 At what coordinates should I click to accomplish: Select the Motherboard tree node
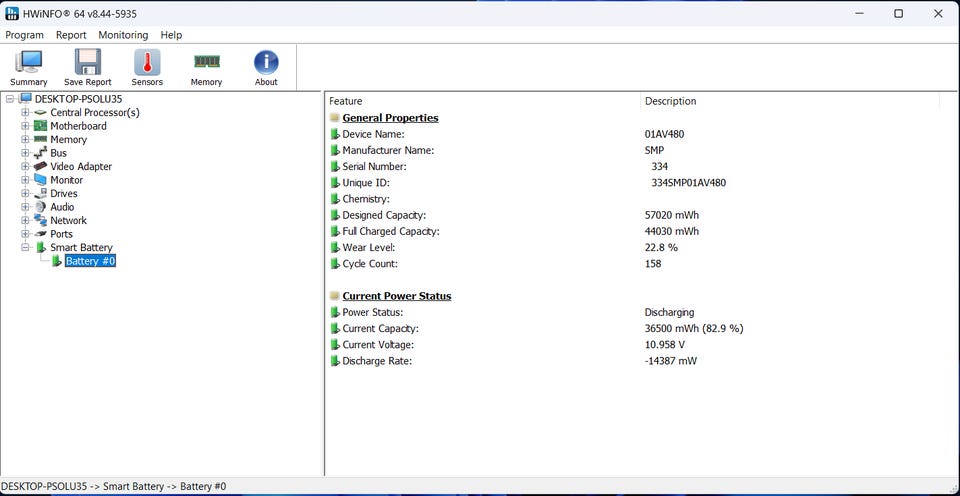[x=78, y=126]
